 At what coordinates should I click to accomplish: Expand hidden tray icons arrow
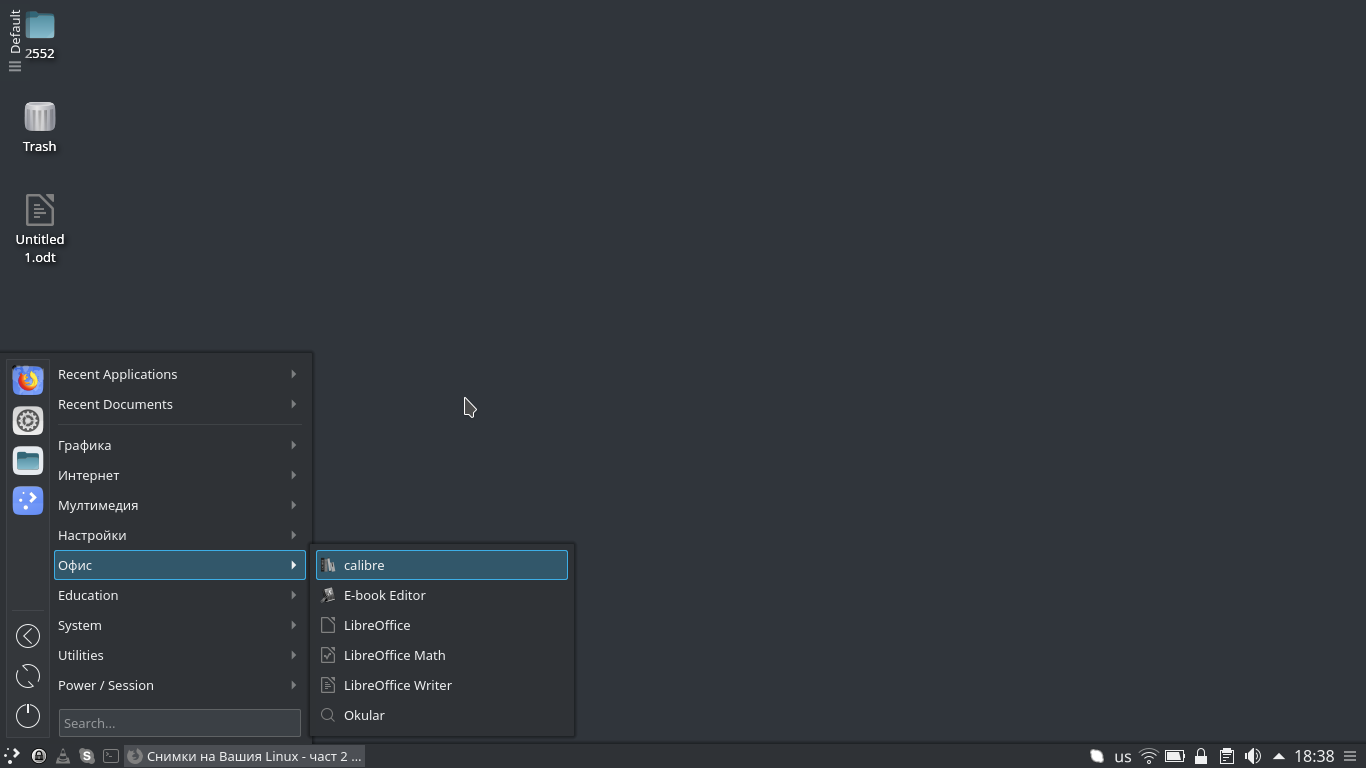tap(1278, 756)
